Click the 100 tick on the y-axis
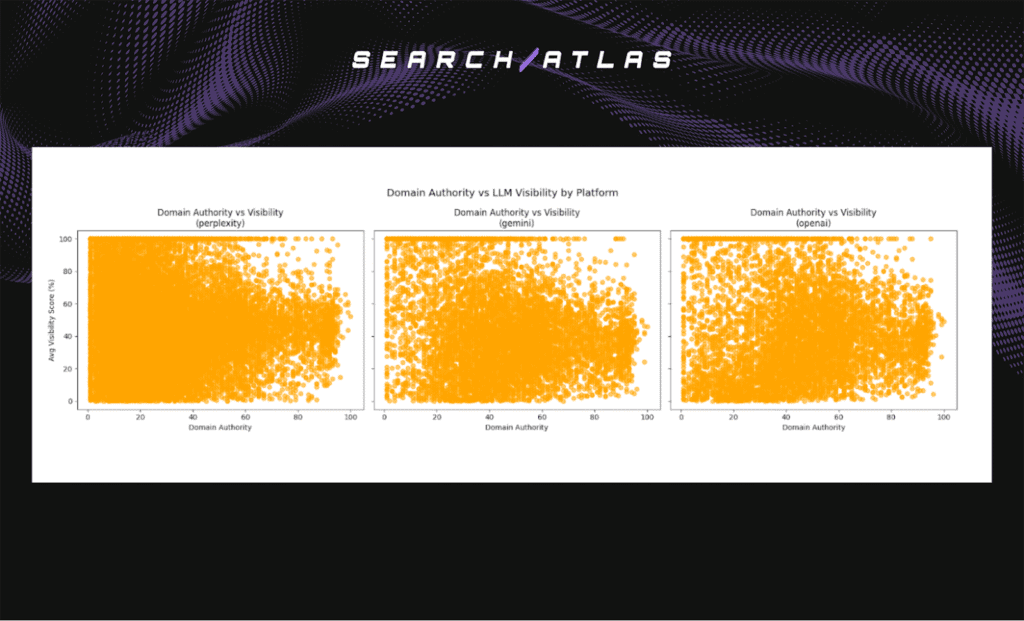 [x=68, y=239]
